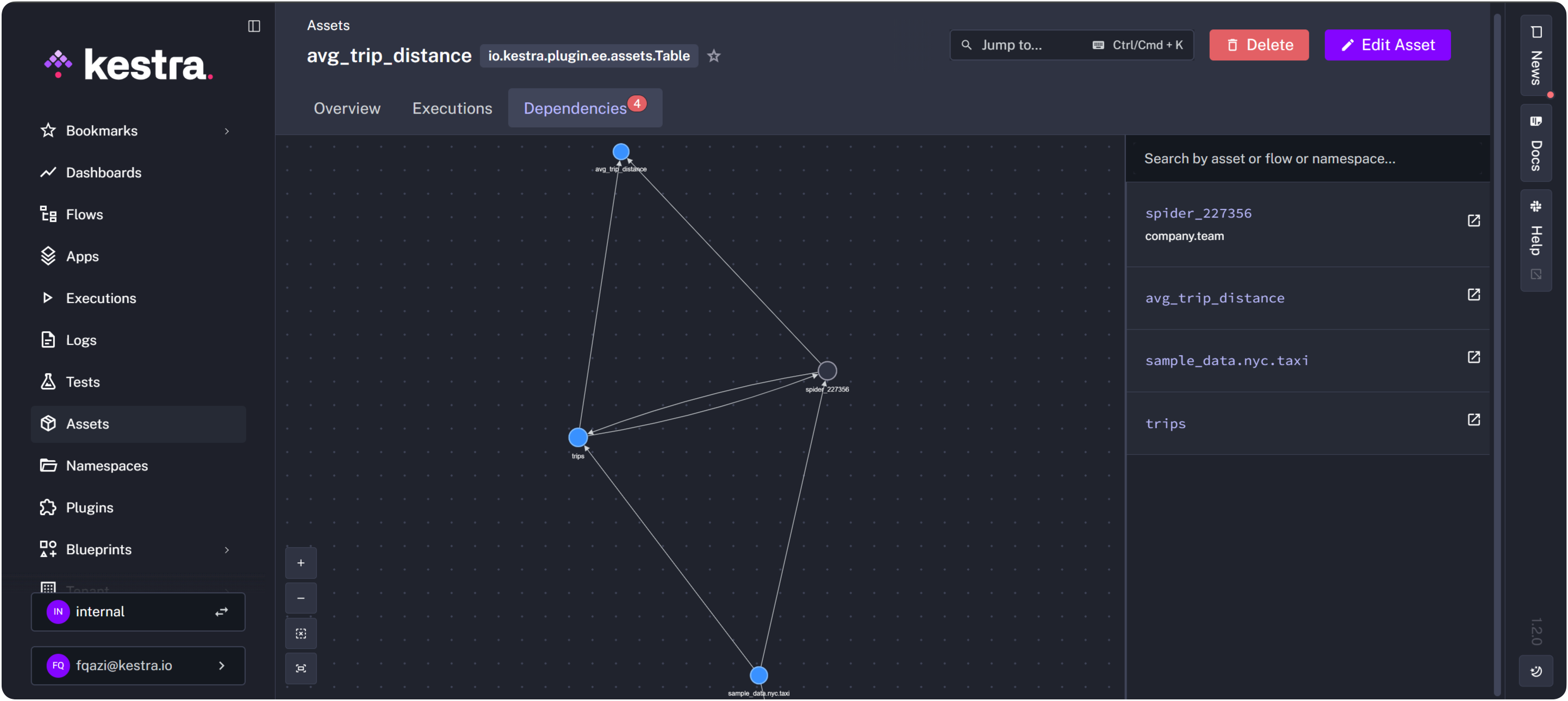
Task: Switch to the Overview tab
Action: point(347,108)
